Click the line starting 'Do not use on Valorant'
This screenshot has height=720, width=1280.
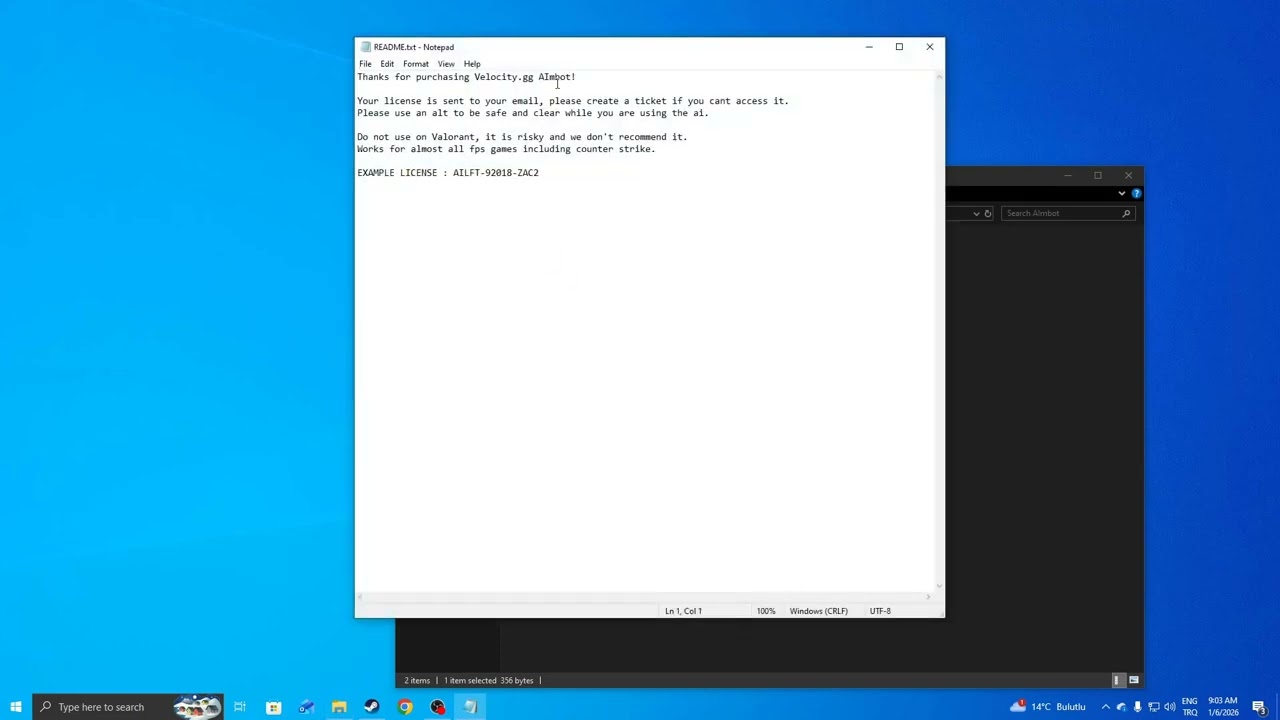click(x=522, y=137)
